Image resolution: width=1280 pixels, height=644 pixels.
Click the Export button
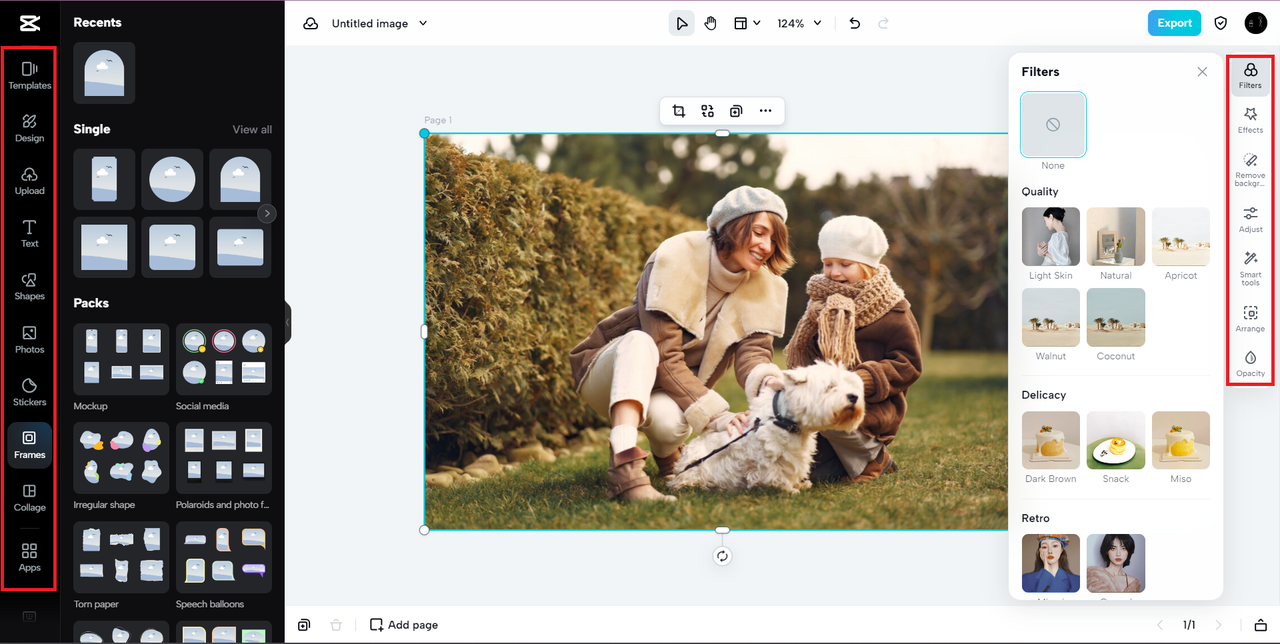1174,23
